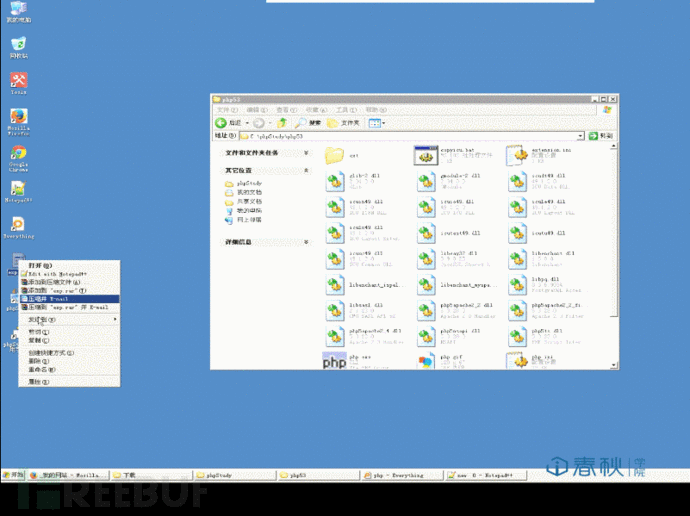Choose Copy in the context menu
Screen dimensions: 690x516
pos(69,340)
